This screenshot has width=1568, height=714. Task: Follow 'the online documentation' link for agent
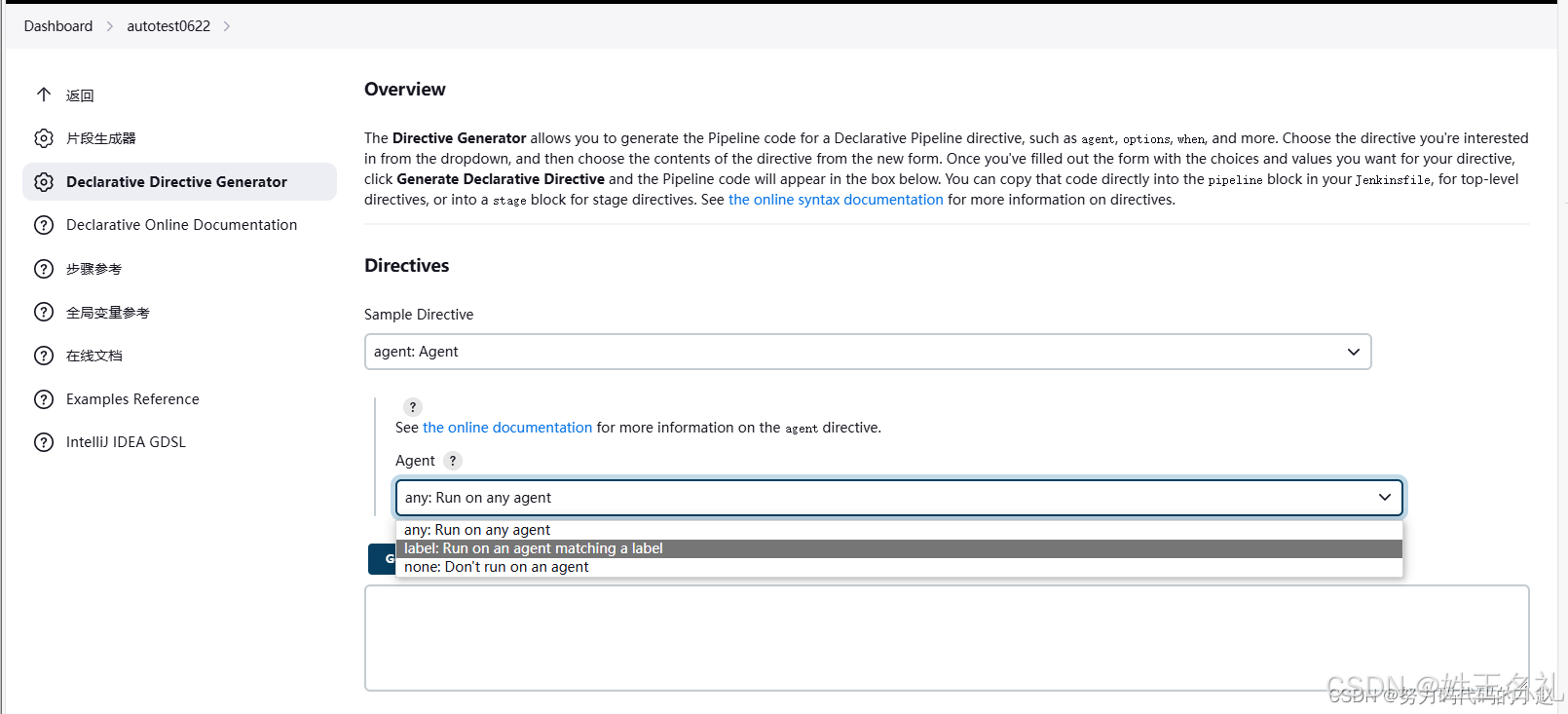507,428
